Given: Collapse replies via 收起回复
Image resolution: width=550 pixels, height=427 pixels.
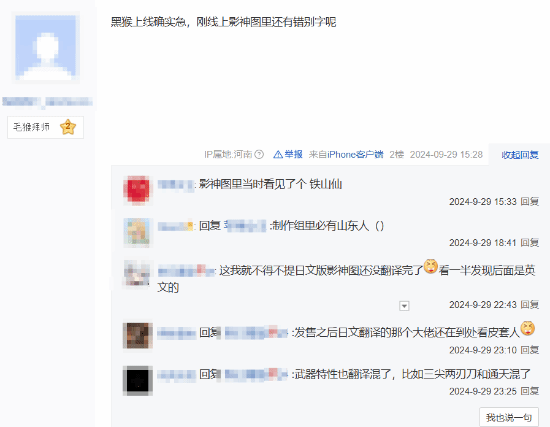Looking at the screenshot, I should tap(520, 155).
